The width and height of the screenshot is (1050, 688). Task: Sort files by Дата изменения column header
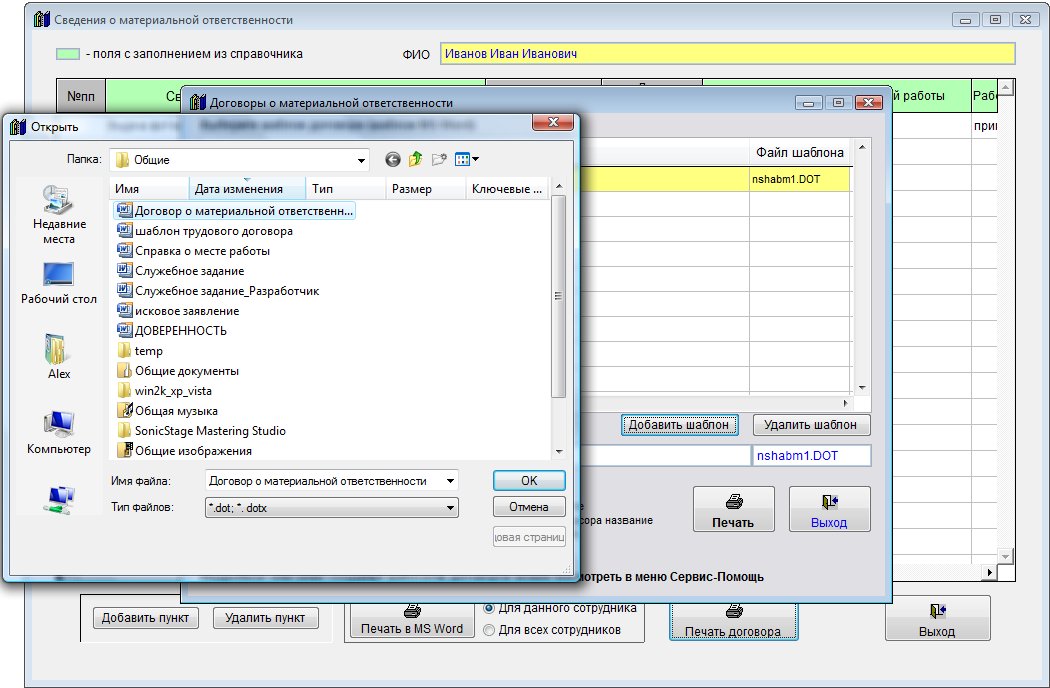pos(238,188)
